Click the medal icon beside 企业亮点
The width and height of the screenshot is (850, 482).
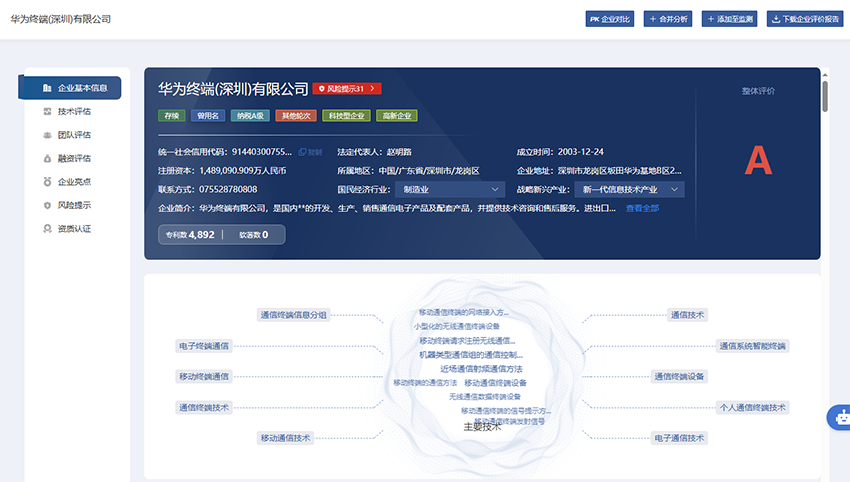coord(47,182)
